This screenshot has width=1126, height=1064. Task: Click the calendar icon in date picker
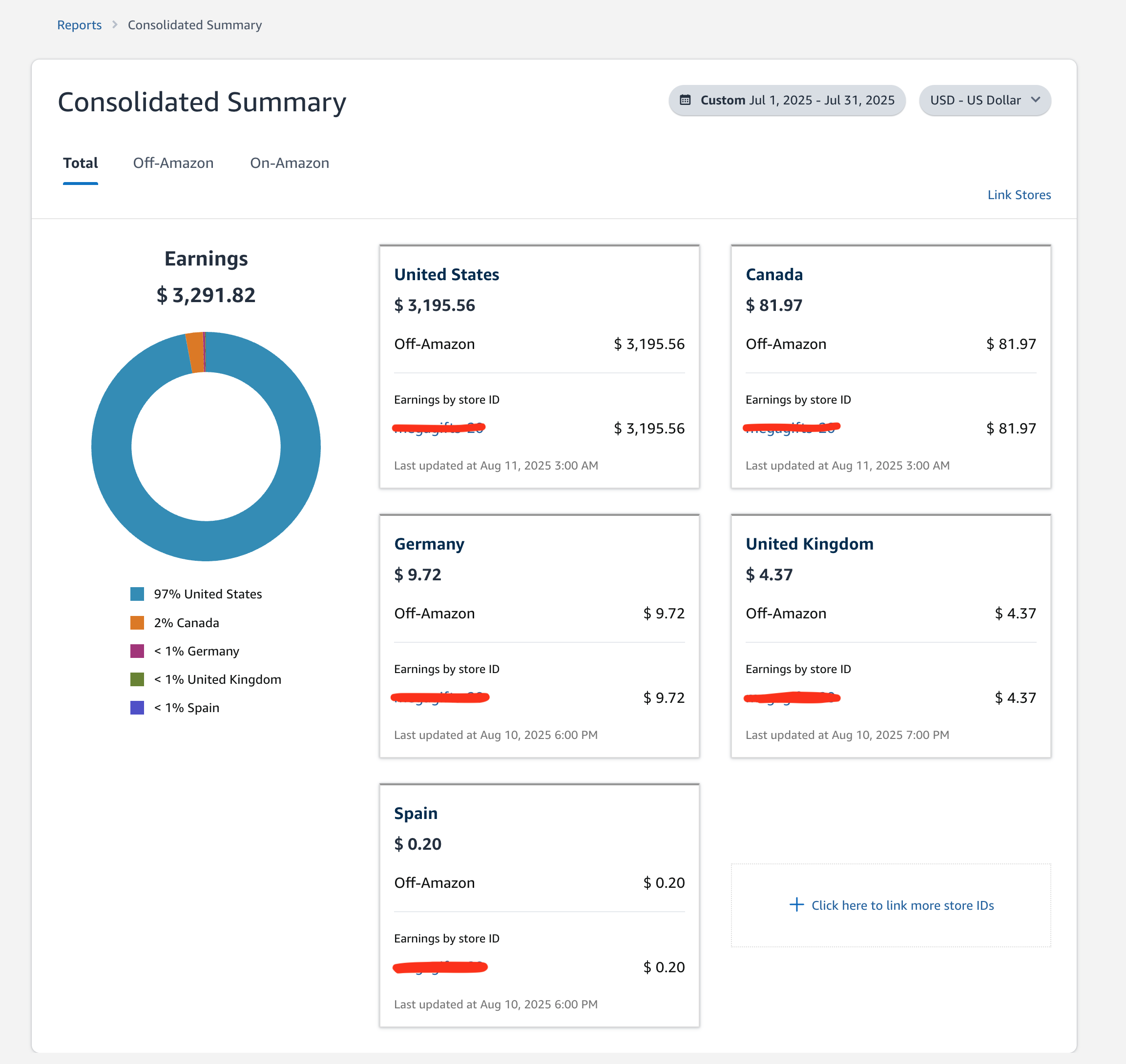pyautogui.click(x=685, y=101)
